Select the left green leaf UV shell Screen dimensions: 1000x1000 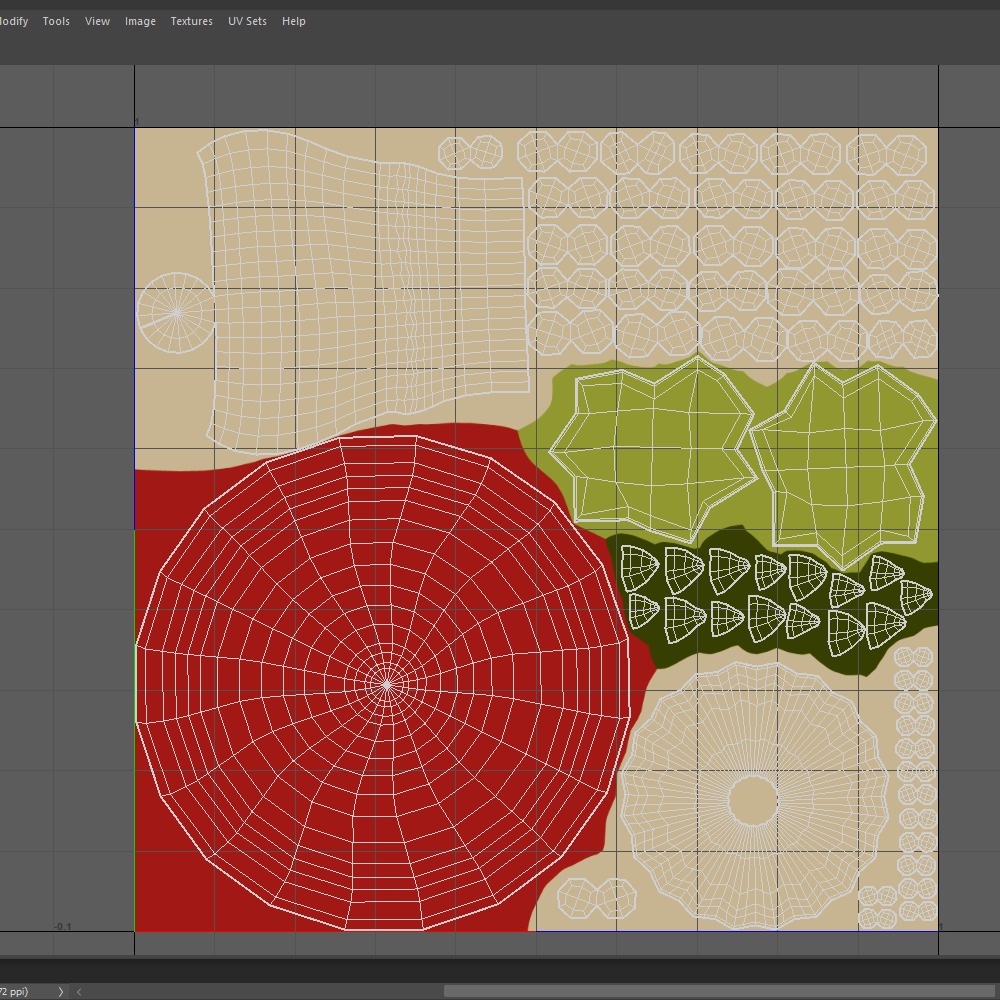(654, 450)
